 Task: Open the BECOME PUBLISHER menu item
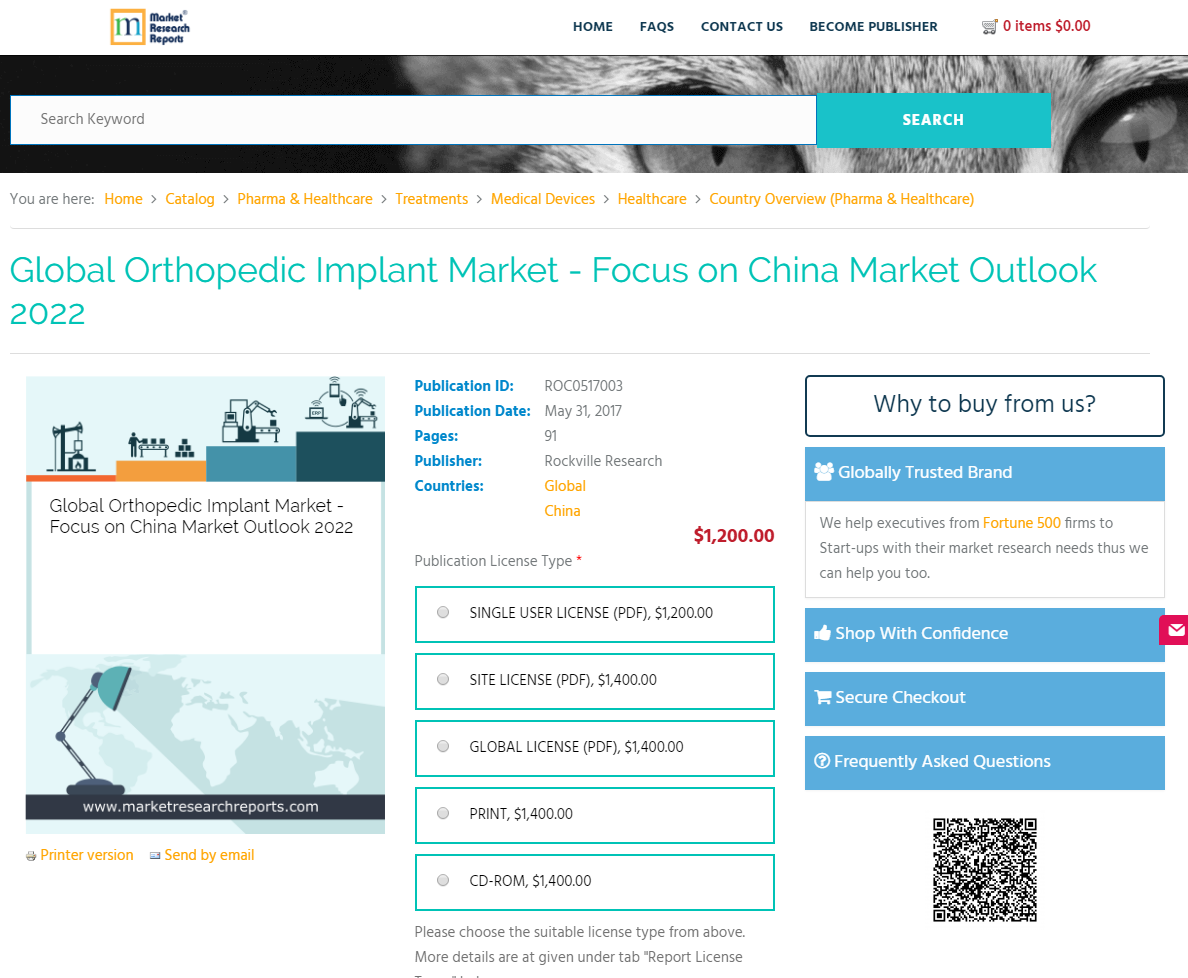pos(873,27)
